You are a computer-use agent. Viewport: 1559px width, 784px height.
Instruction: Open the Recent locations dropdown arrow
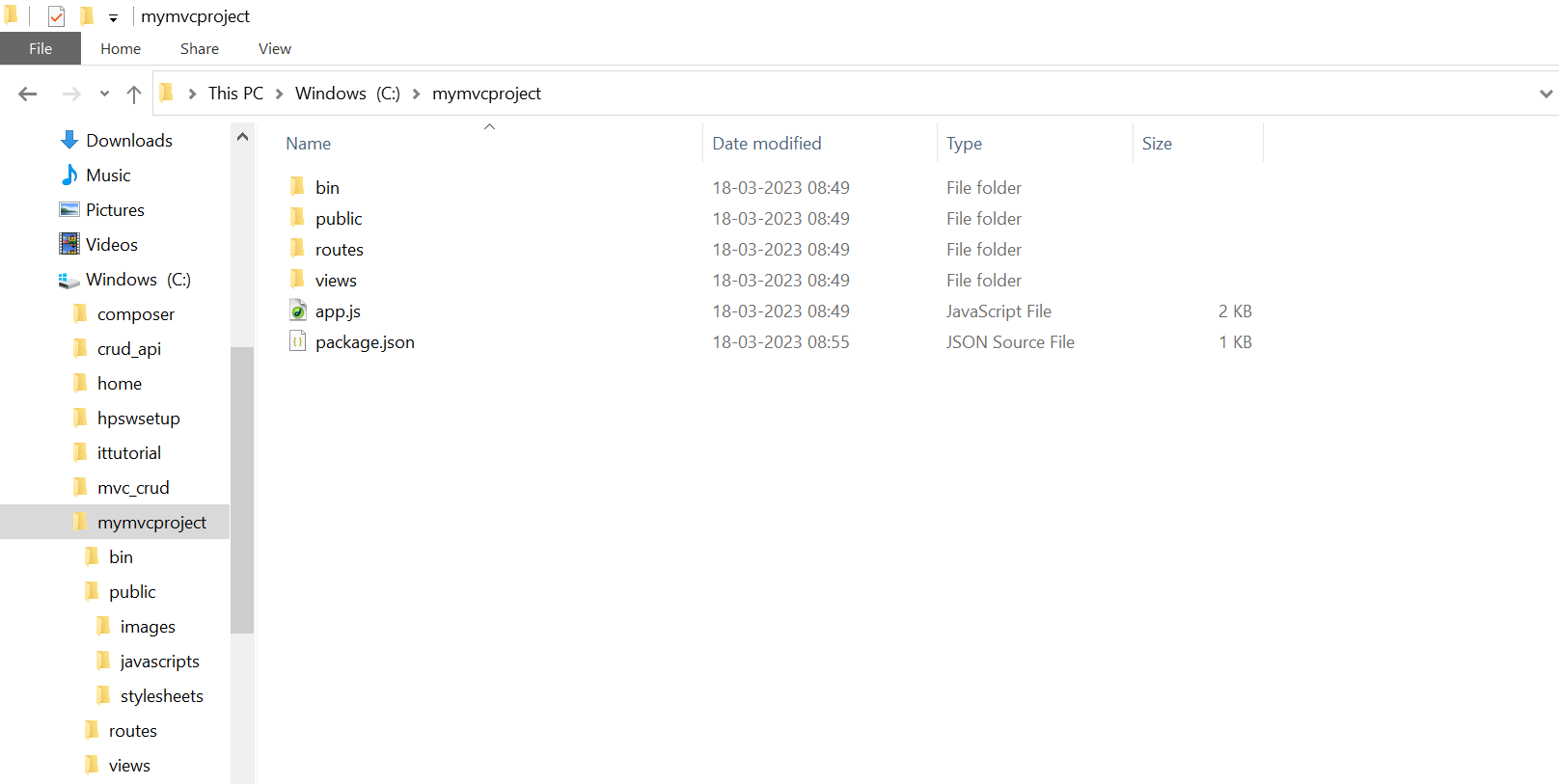104,94
